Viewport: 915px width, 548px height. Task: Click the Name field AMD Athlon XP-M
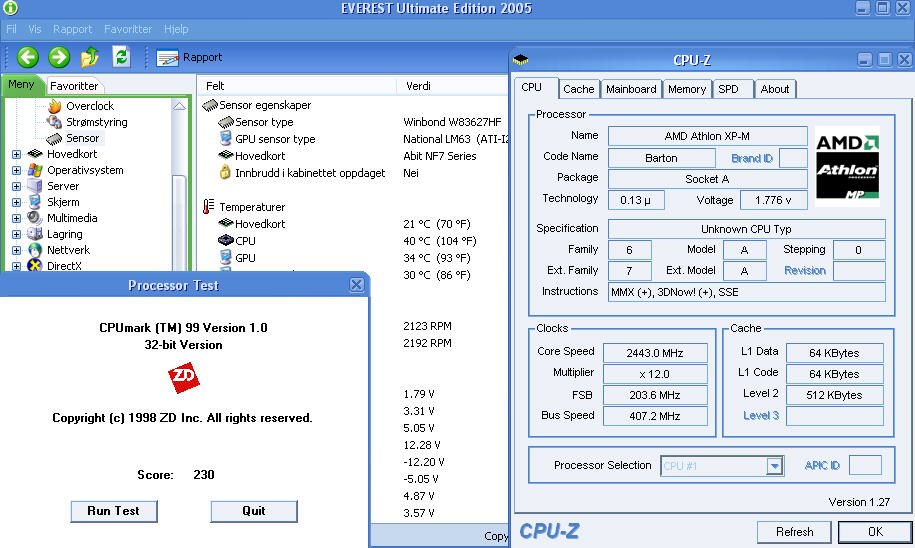pyautogui.click(x=707, y=136)
